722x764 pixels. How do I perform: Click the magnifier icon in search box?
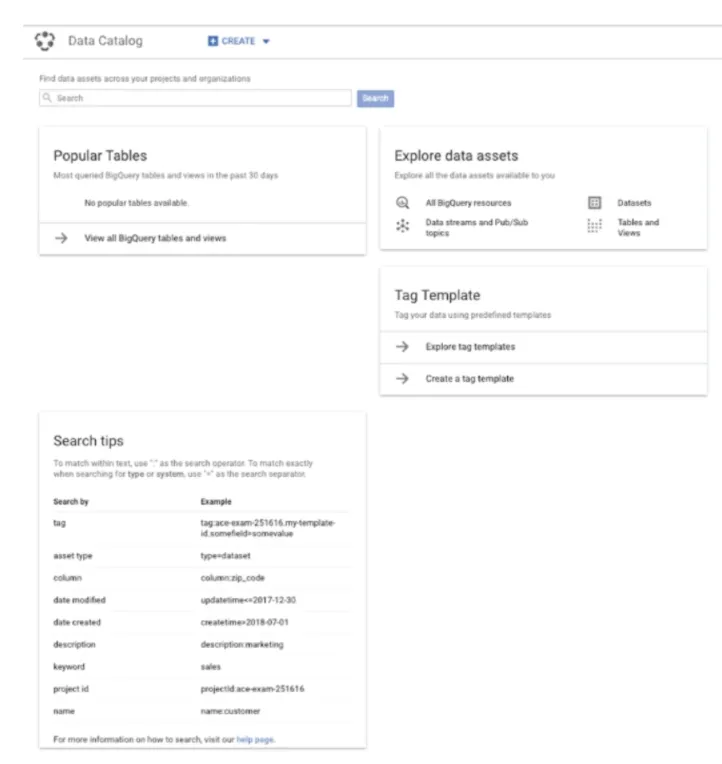(47, 98)
